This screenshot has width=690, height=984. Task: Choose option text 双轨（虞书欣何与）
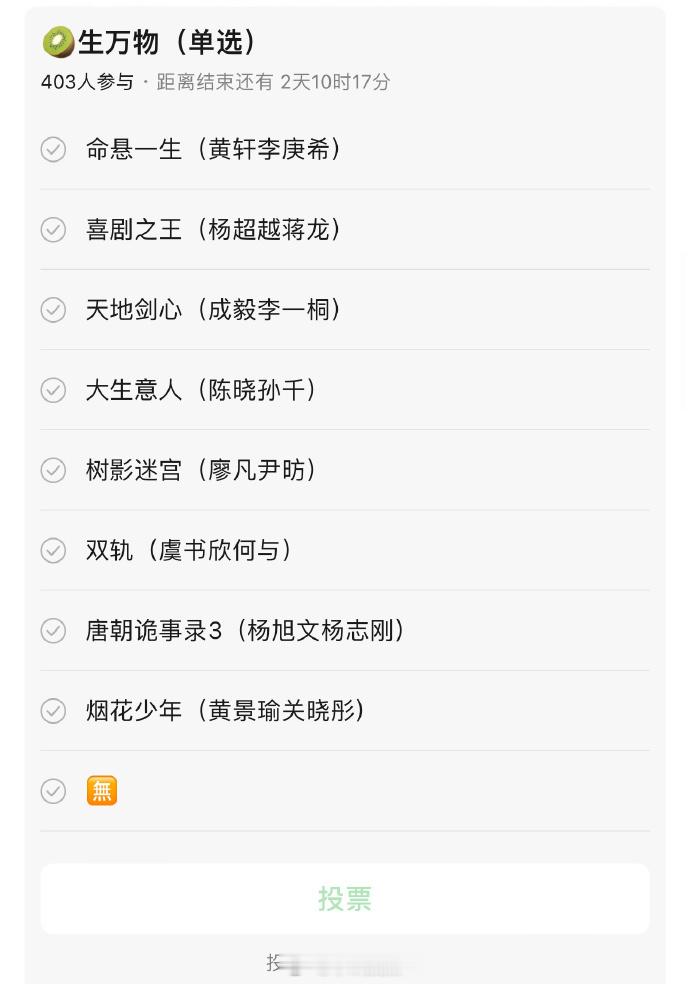189,550
